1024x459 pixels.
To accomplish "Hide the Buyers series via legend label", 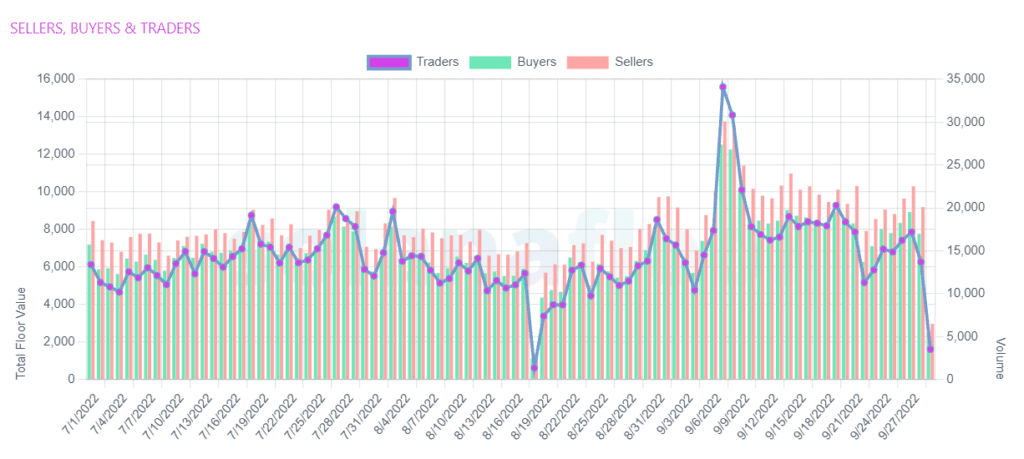I will pyautogui.click(x=536, y=62).
